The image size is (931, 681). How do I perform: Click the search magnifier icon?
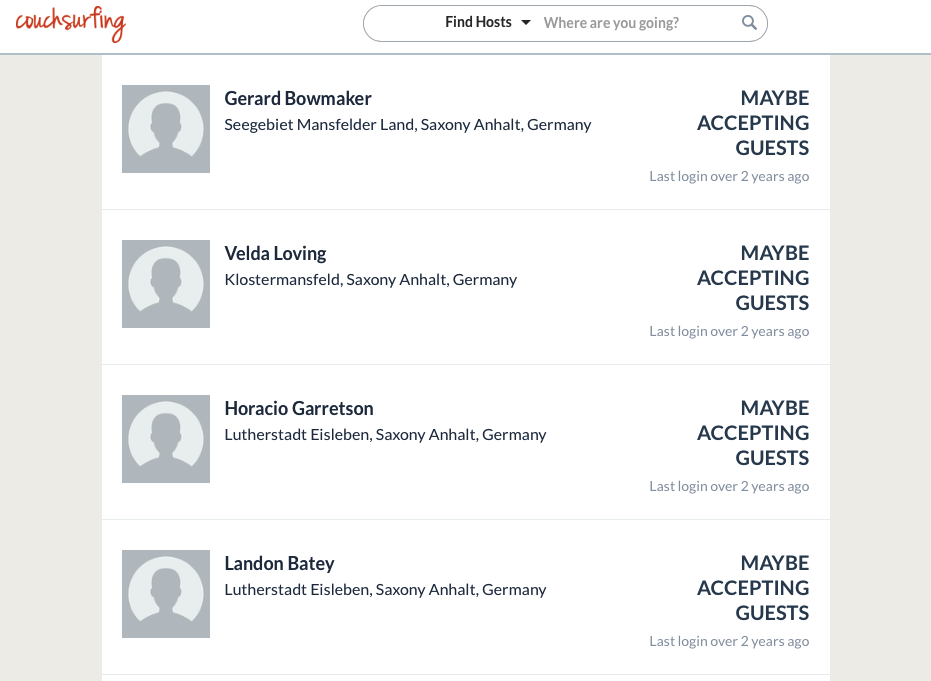click(749, 23)
